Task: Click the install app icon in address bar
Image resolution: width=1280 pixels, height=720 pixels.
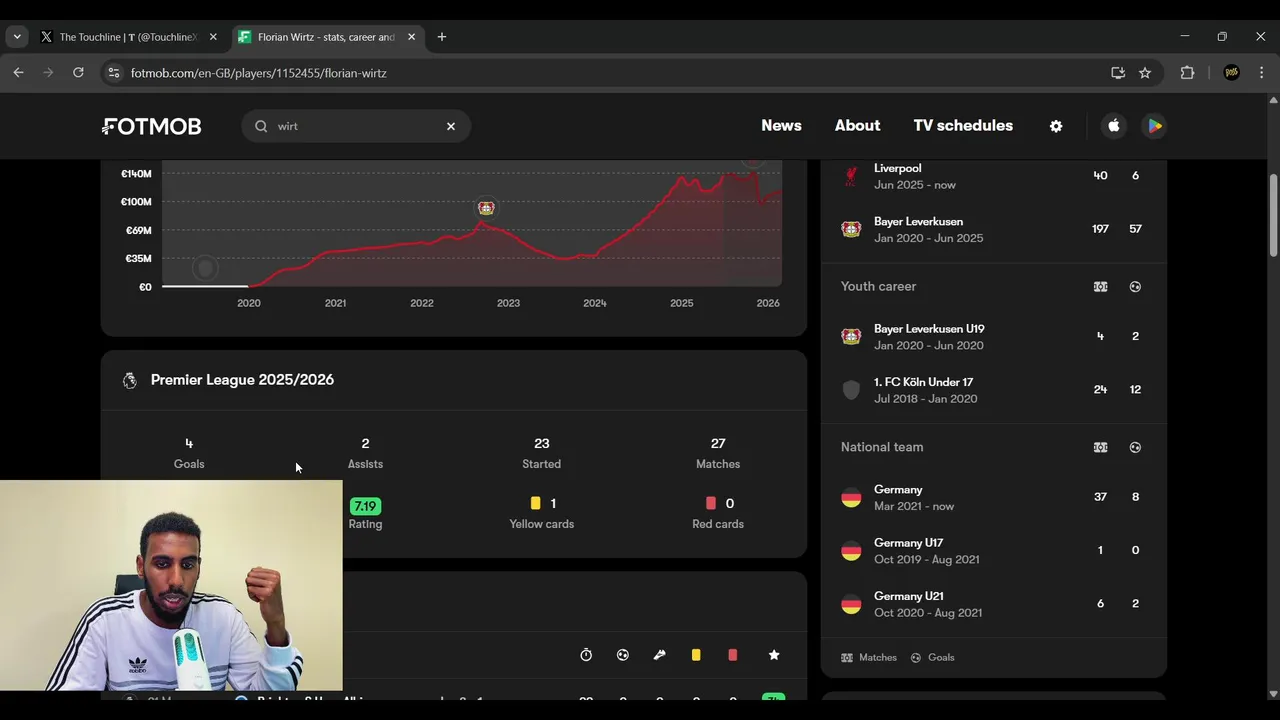Action: pyautogui.click(x=1118, y=73)
